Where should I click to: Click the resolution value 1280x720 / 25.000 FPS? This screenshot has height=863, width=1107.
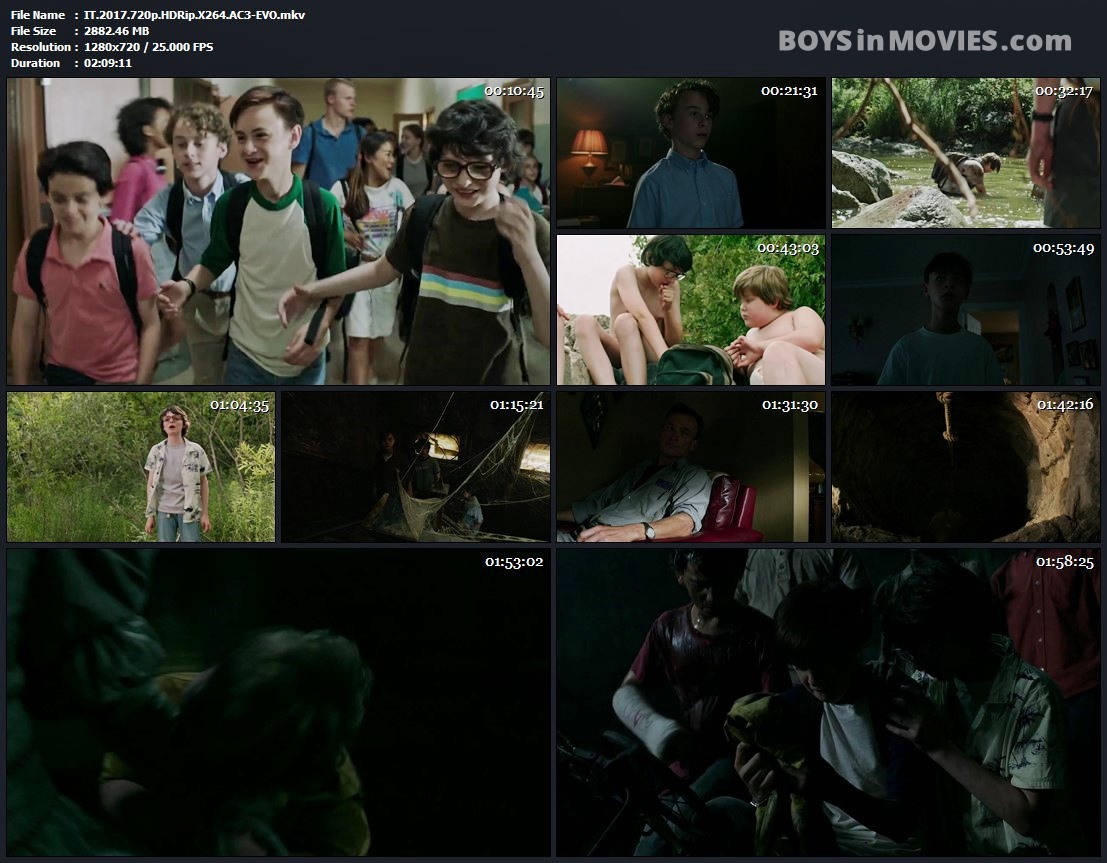tap(148, 47)
